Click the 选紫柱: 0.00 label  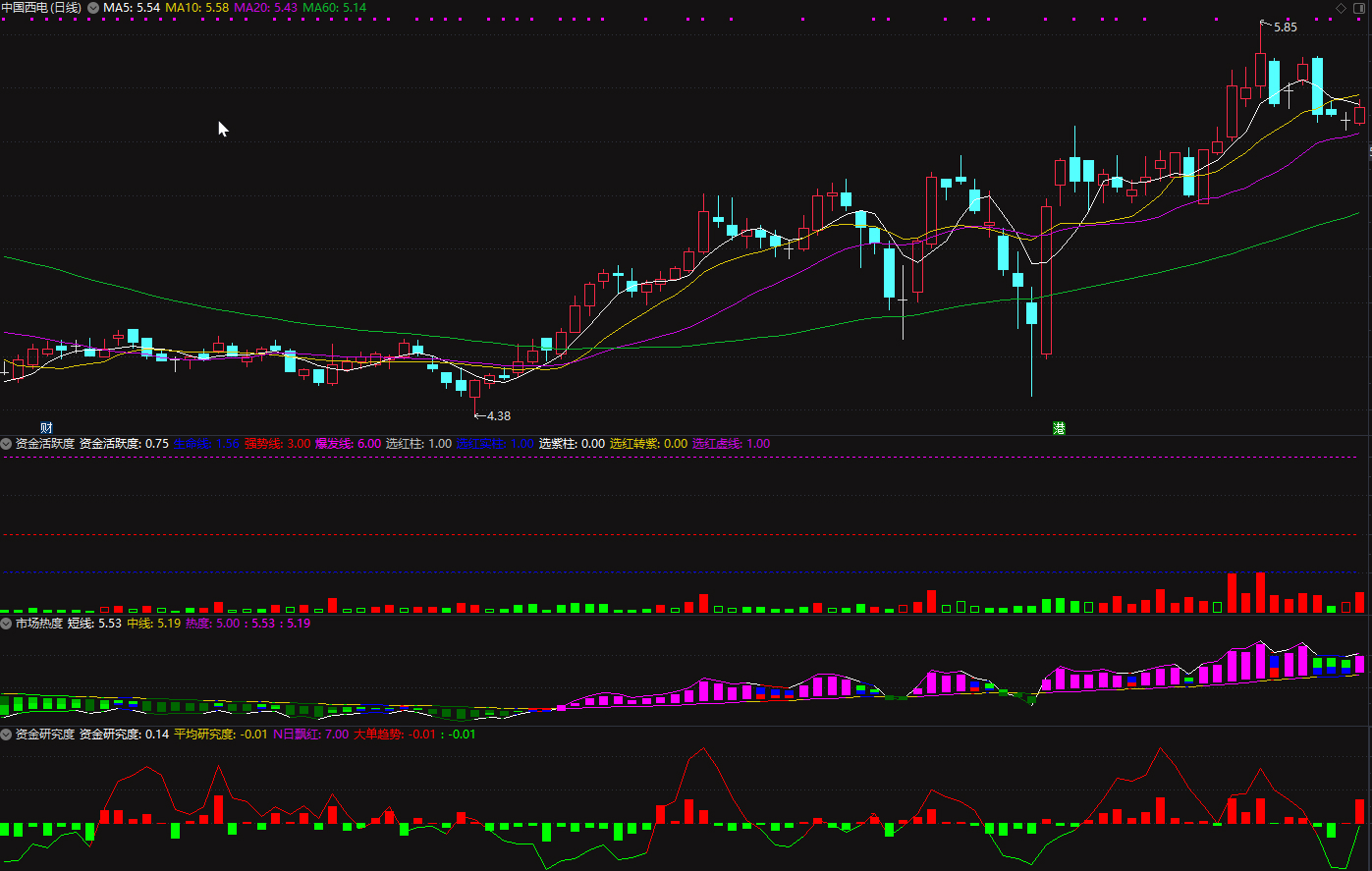[x=573, y=444]
